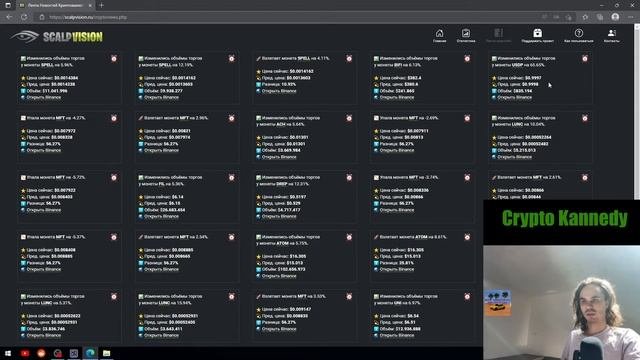This screenshot has width=640, height=360.
Task: Click LUNC 10.04% card volume $8.215.013
Action: pyautogui.click(x=524, y=151)
